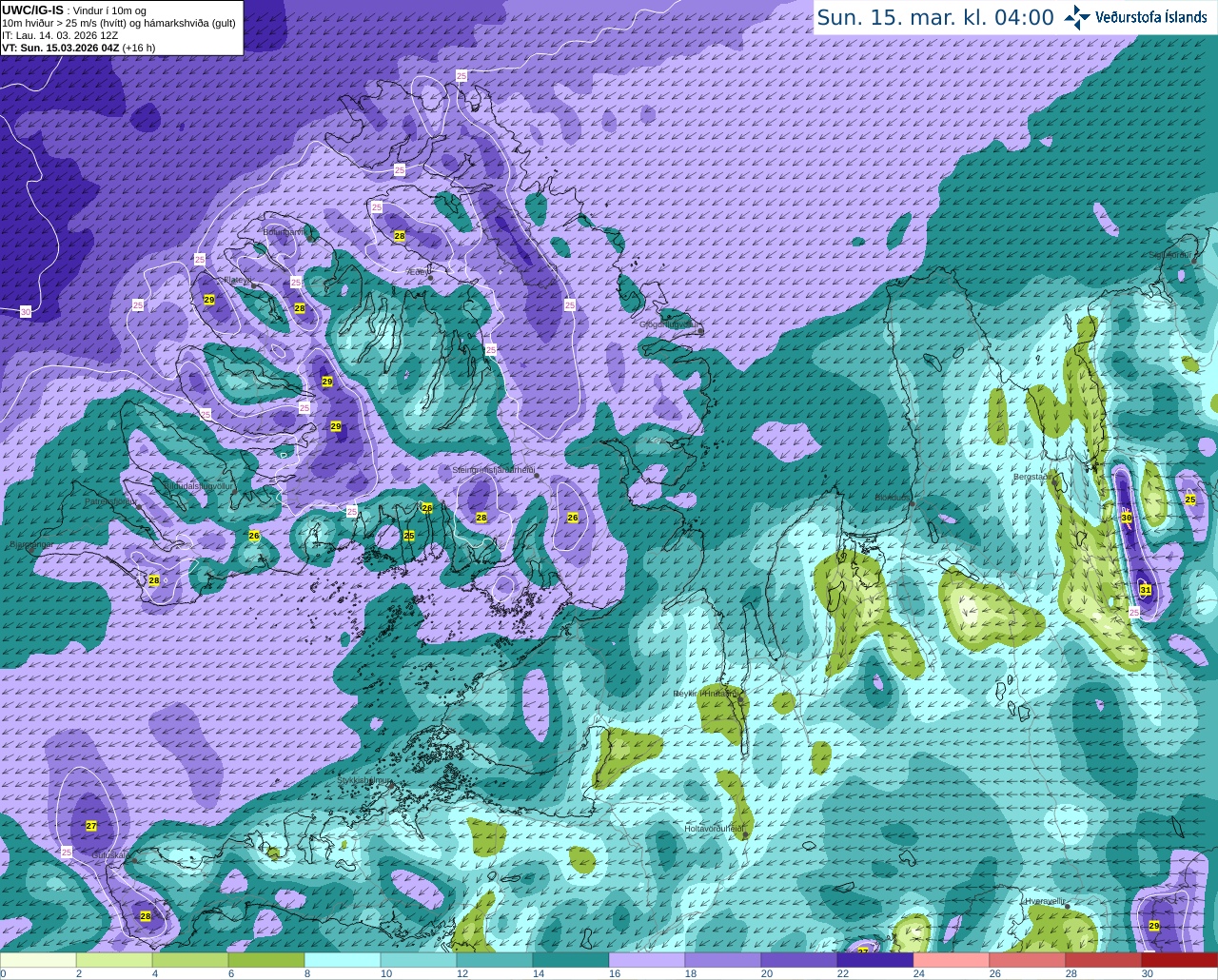Click the '10m hviður > 25 m/s' description line
The height and width of the screenshot is (980, 1218).
click(118, 23)
